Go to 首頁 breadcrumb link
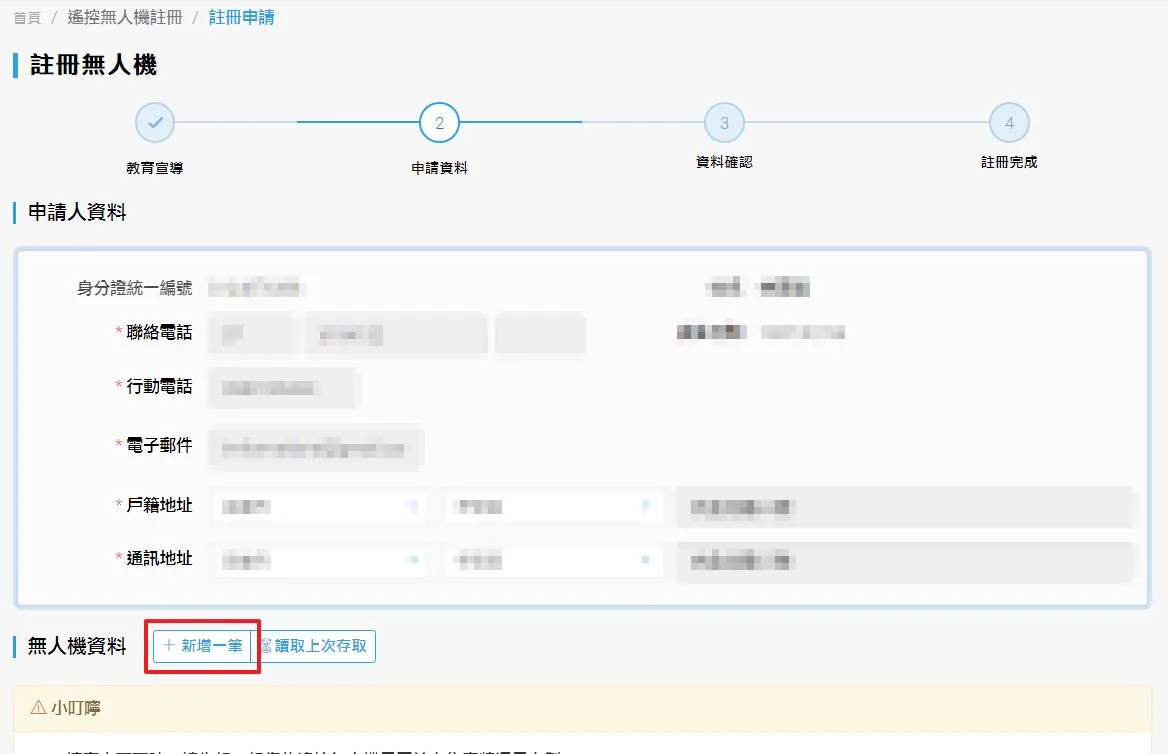 [27, 17]
